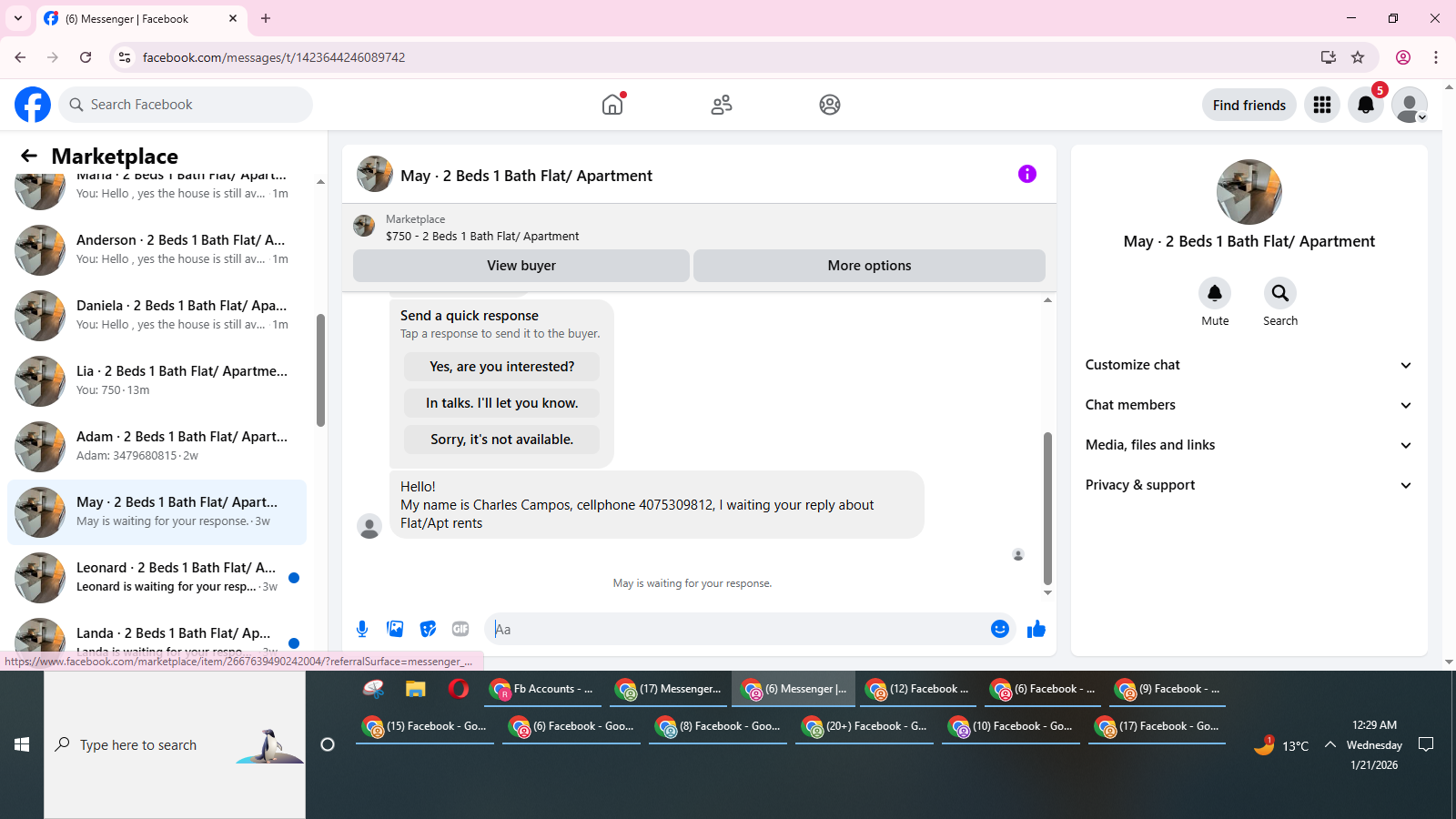Image resolution: width=1456 pixels, height=819 pixels.
Task: Click the browser address bar URL
Action: (274, 57)
